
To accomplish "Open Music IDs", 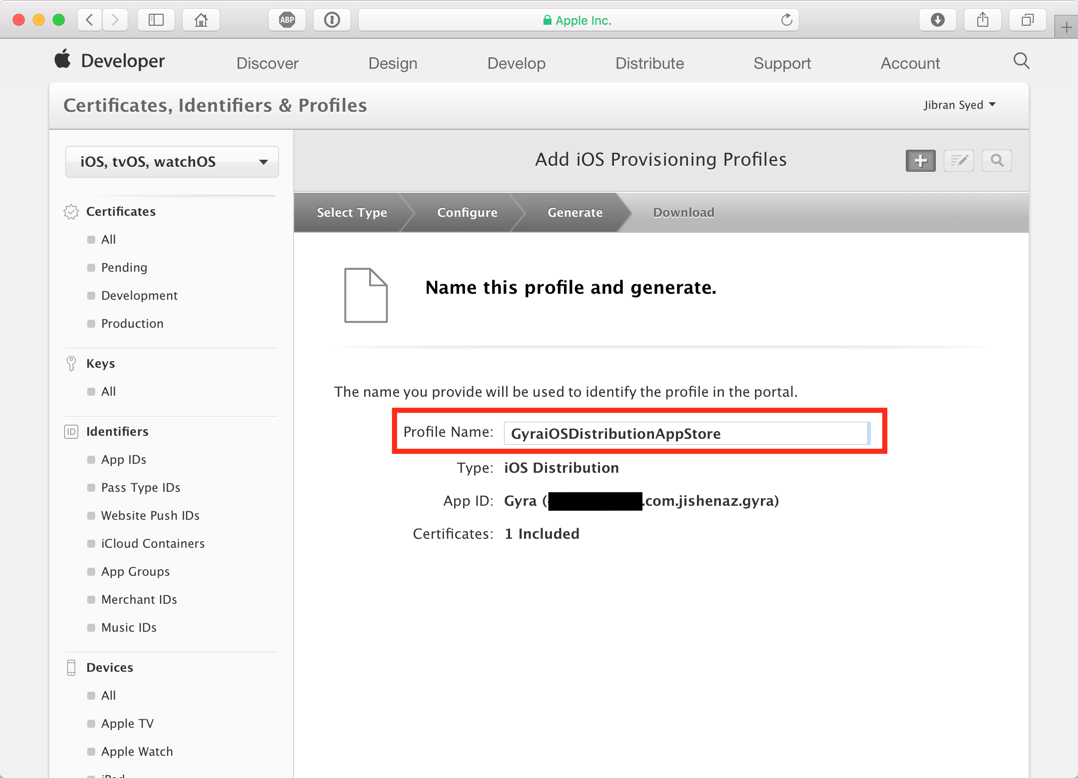I will (x=129, y=627).
